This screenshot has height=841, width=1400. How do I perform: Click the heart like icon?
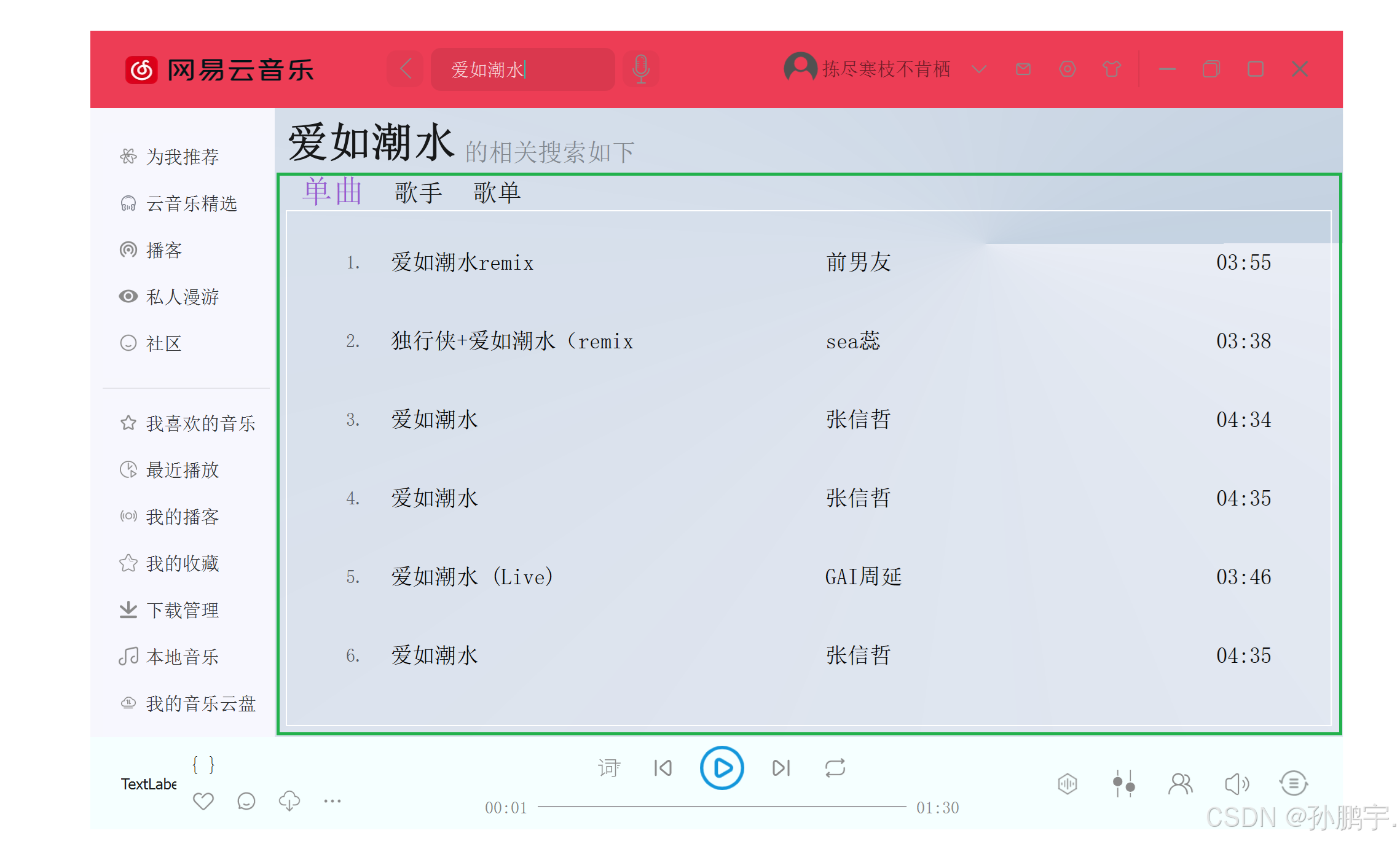coord(203,801)
